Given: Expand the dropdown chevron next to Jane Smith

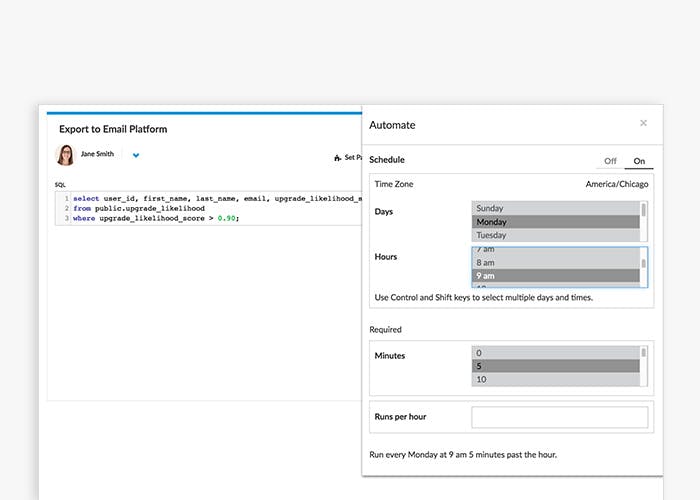Looking at the screenshot, I should (x=136, y=156).
